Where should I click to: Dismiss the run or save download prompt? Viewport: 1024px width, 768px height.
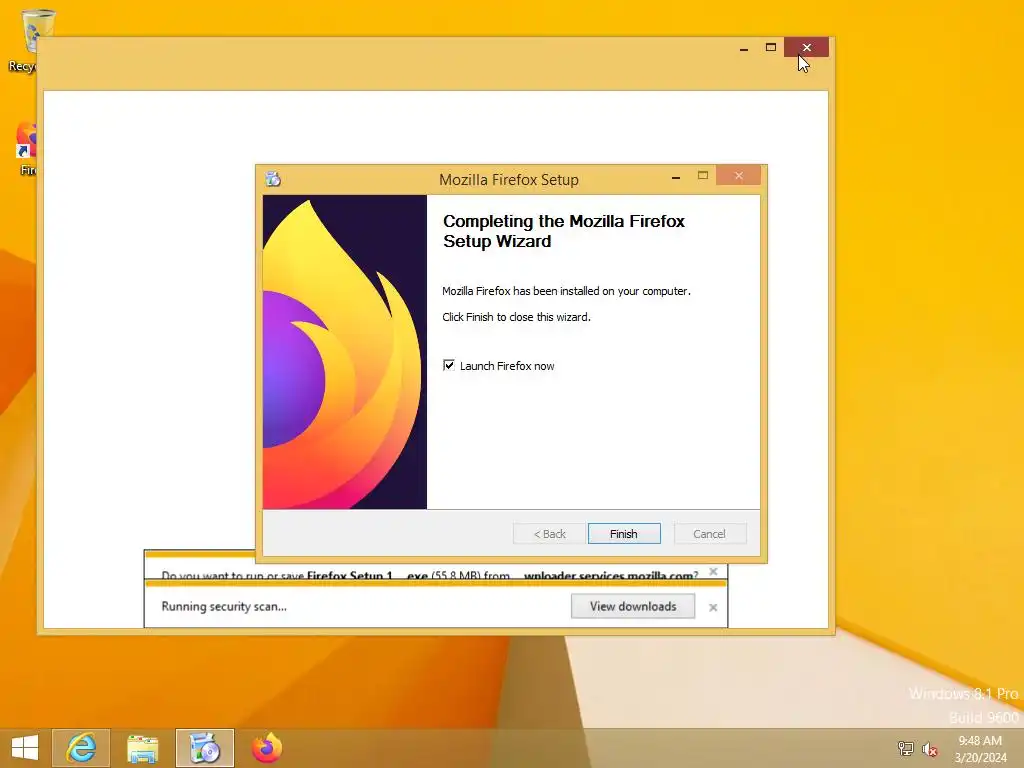coord(713,571)
